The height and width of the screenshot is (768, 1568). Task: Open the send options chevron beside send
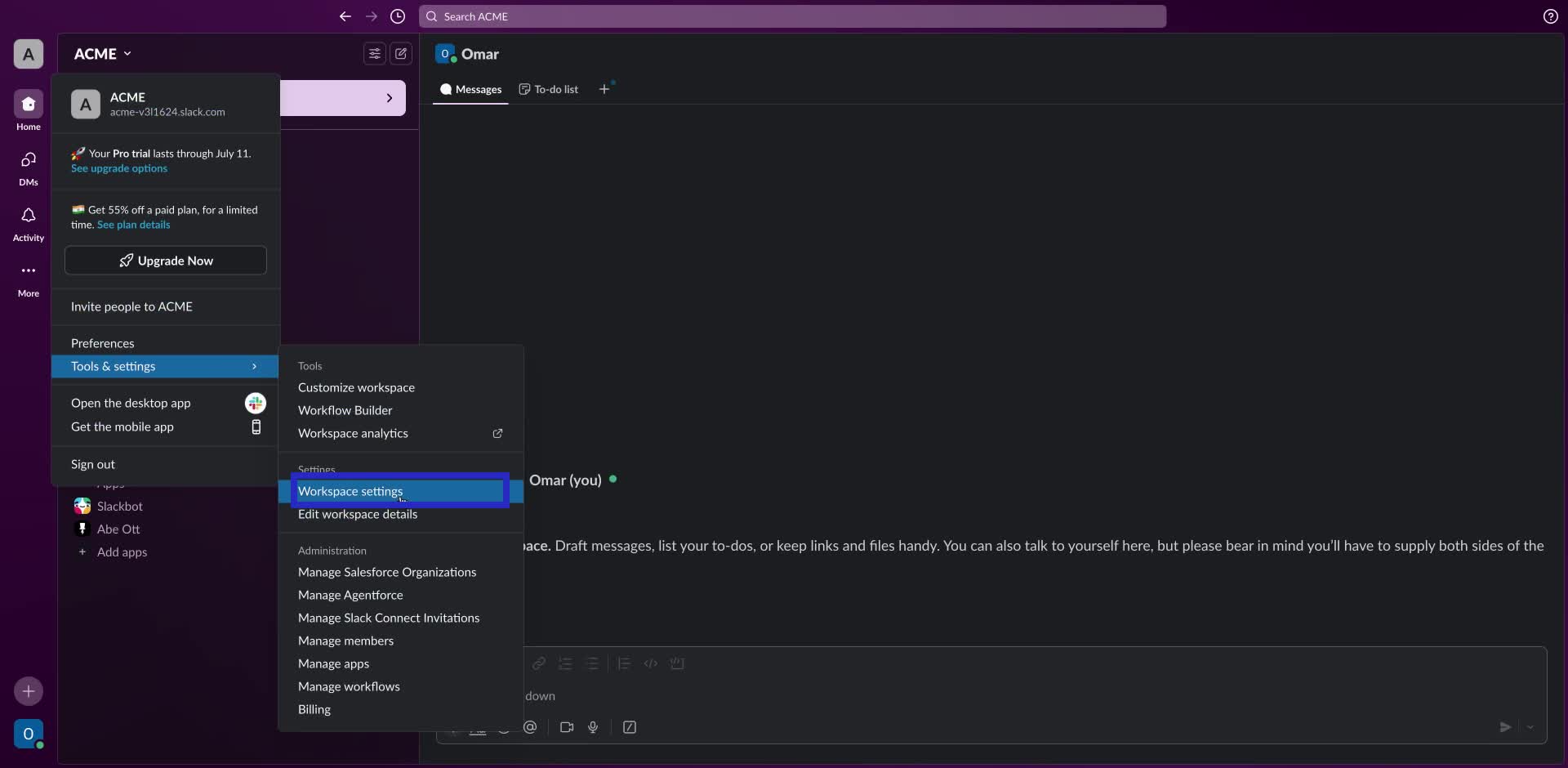tap(1531, 726)
